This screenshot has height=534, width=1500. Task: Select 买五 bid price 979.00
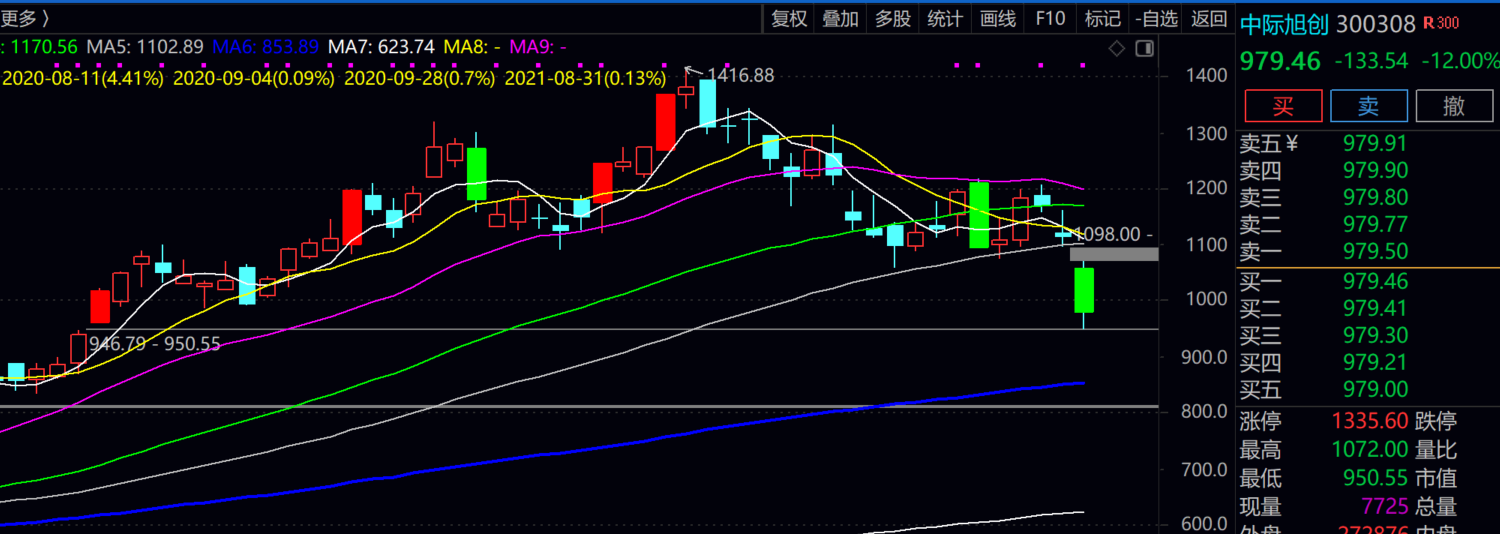point(1375,390)
